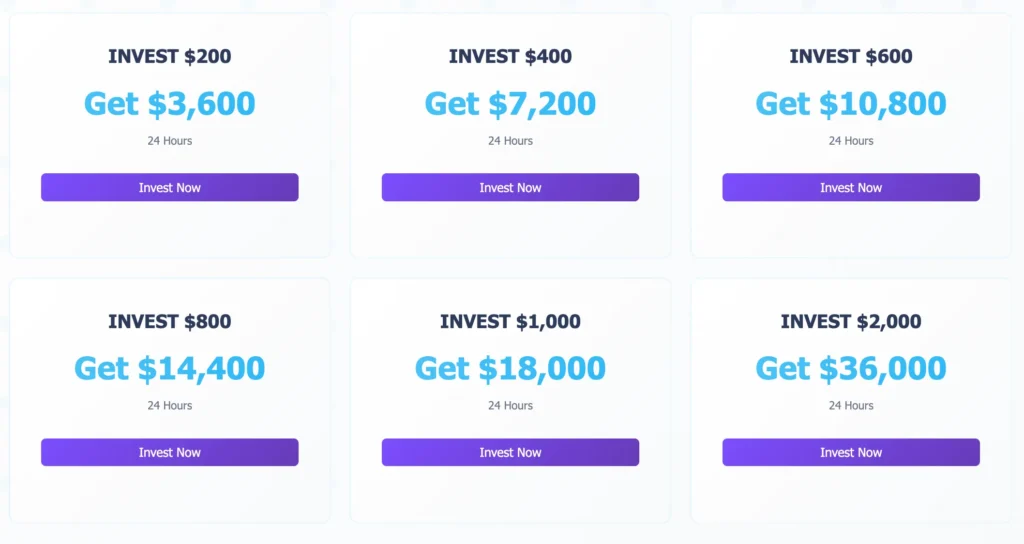Click 24 Hours label in the $200 card
Image resolution: width=1024 pixels, height=544 pixels.
tap(169, 141)
